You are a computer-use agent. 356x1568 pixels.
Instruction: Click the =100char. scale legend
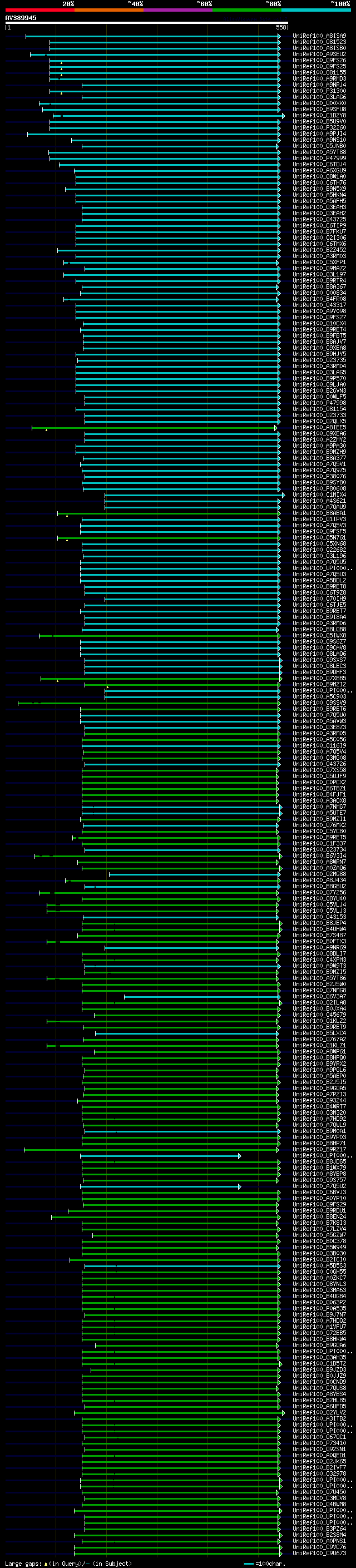pyautogui.click(x=265, y=1563)
